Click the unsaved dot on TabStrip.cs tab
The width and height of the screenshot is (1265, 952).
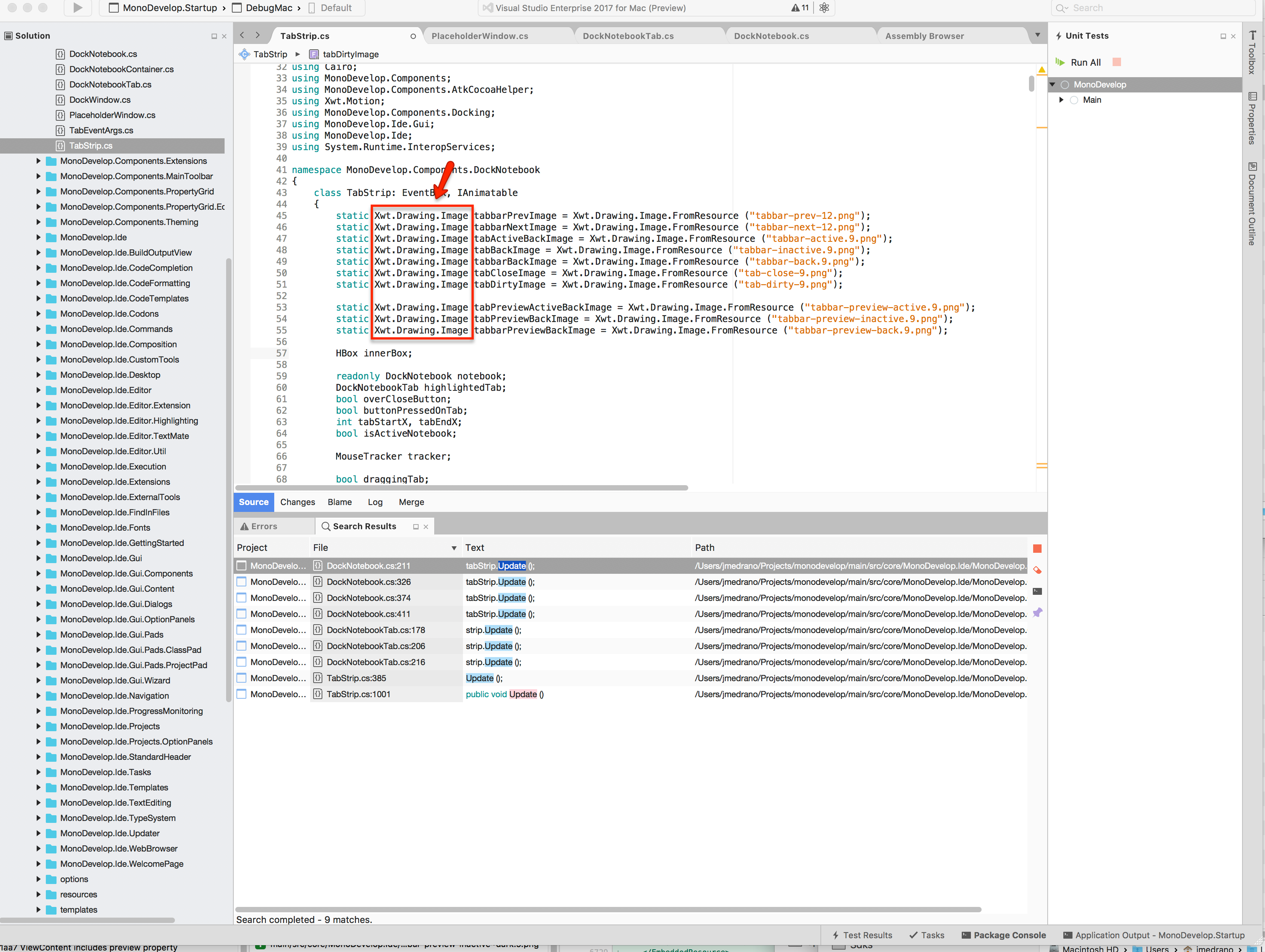point(413,36)
